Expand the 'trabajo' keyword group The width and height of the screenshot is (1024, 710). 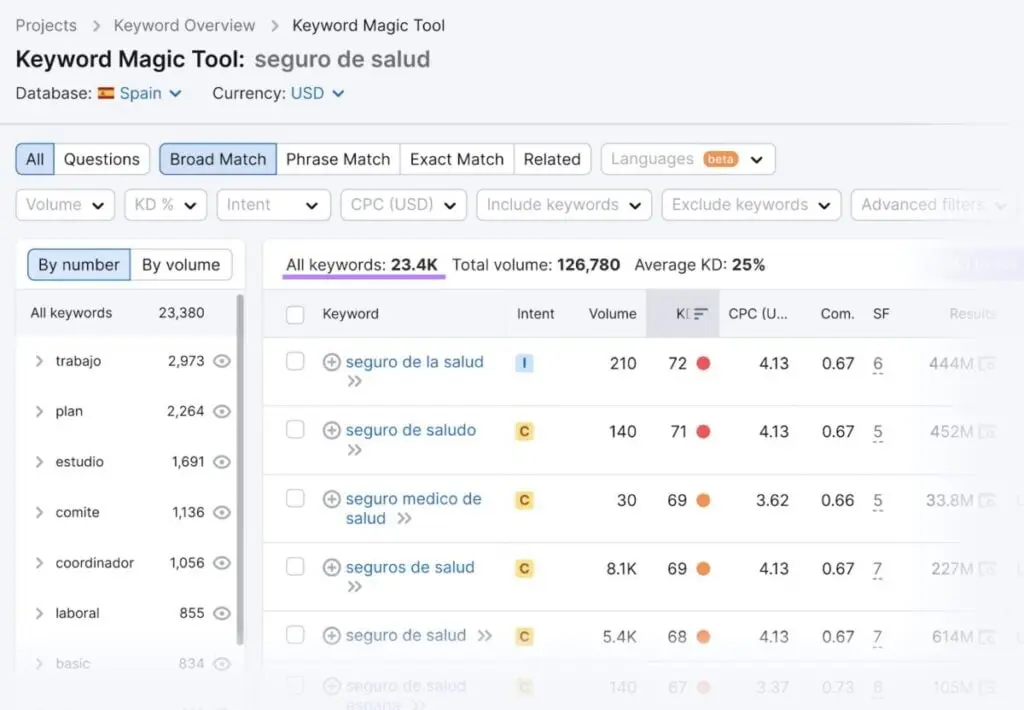coord(39,361)
